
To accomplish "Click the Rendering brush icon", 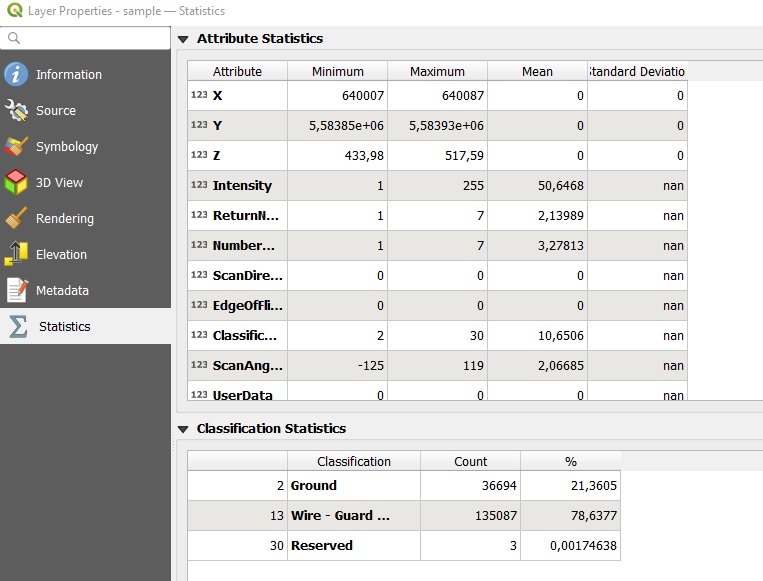I will tap(16, 219).
